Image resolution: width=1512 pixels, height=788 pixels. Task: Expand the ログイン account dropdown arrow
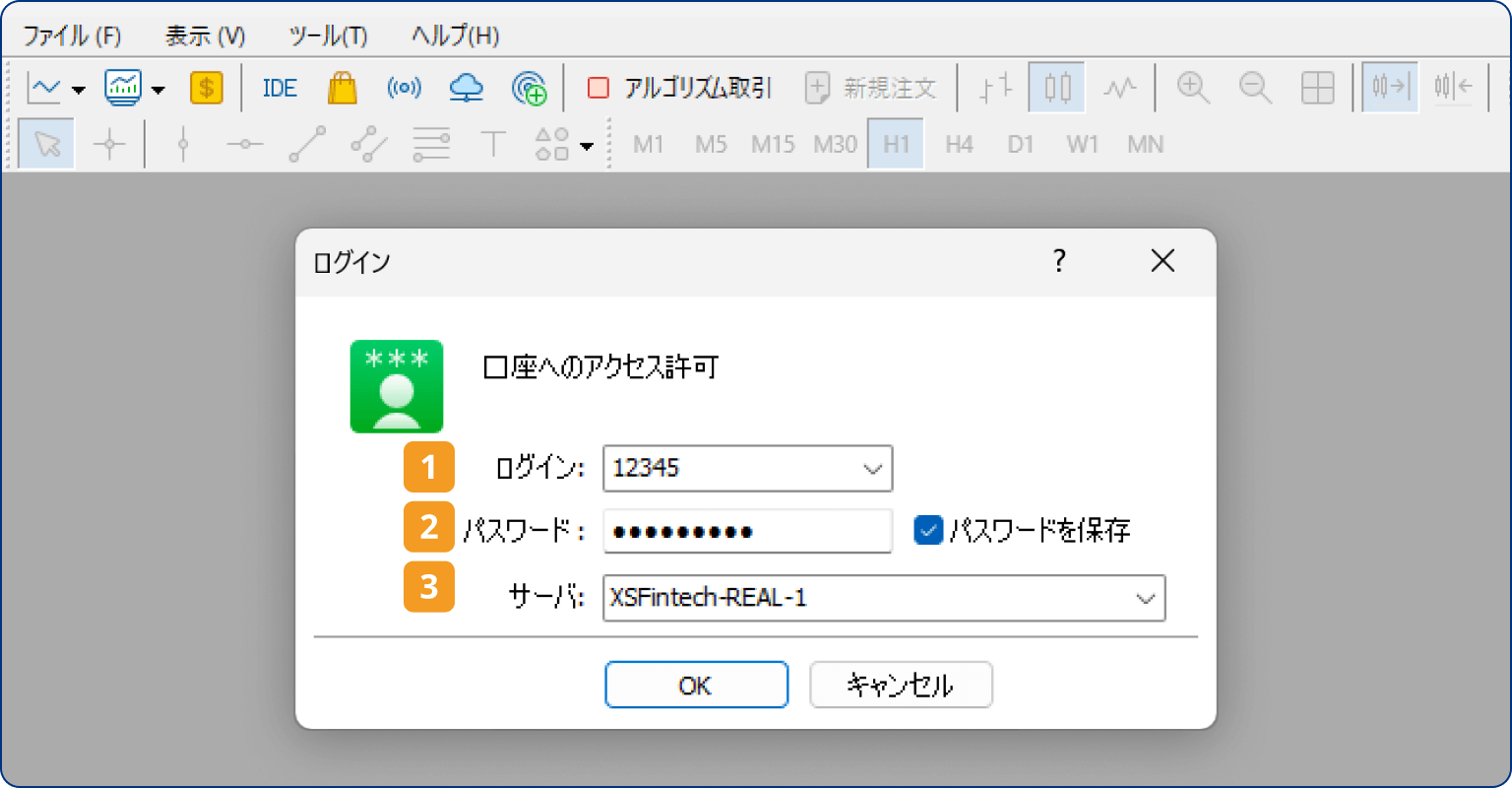tap(873, 469)
